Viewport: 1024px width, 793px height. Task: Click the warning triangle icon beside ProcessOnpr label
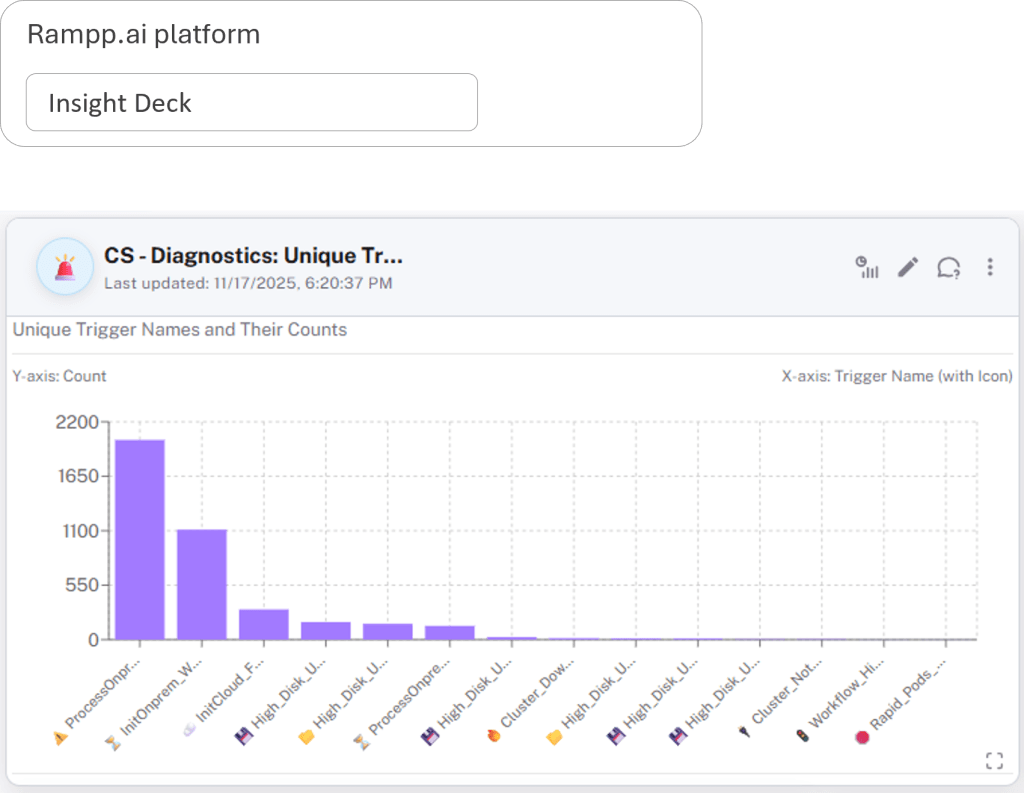point(59,738)
